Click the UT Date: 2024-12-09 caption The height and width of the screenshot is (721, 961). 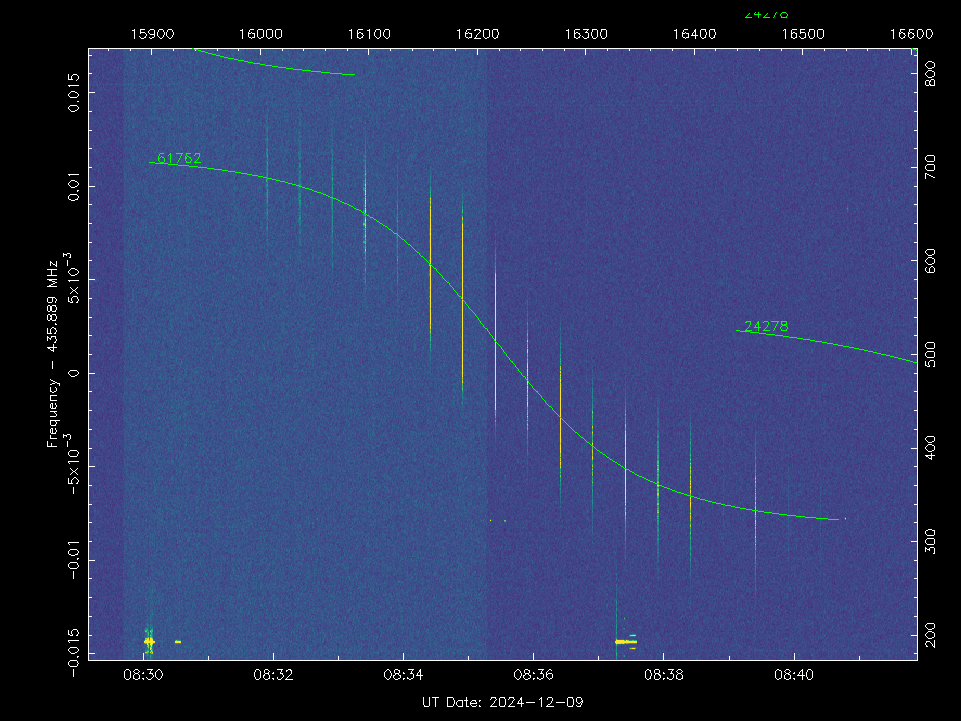(503, 703)
